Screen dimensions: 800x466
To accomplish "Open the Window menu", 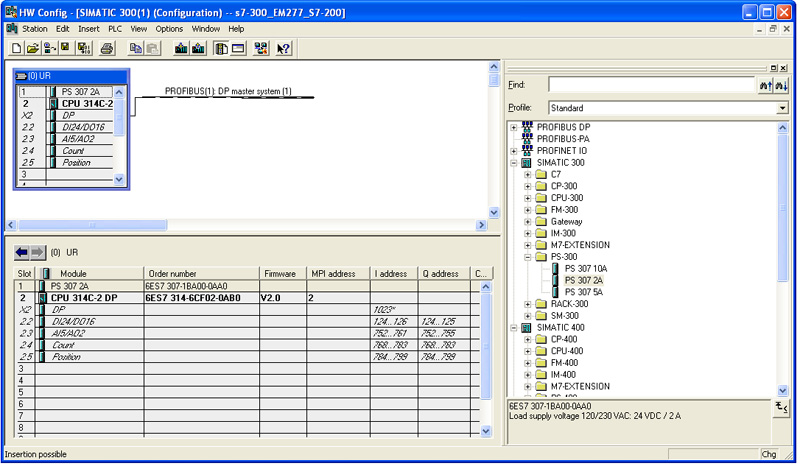I will (x=206, y=29).
